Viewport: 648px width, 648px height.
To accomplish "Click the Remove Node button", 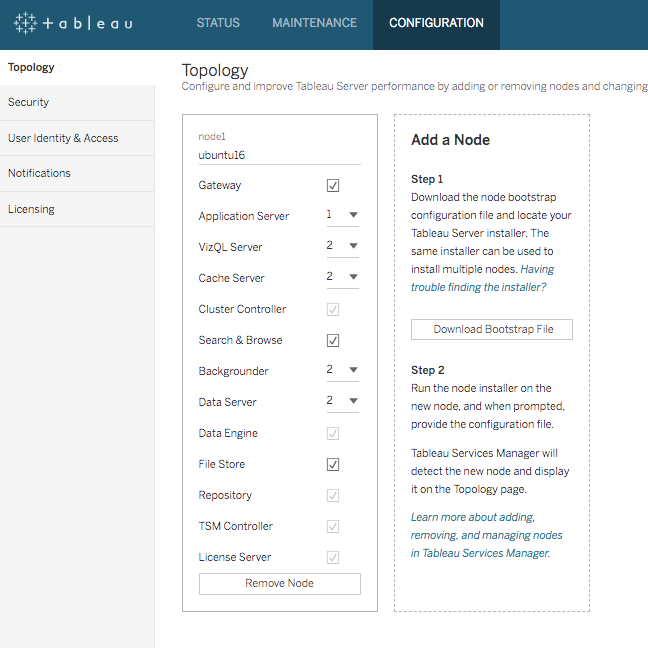I will [x=280, y=584].
